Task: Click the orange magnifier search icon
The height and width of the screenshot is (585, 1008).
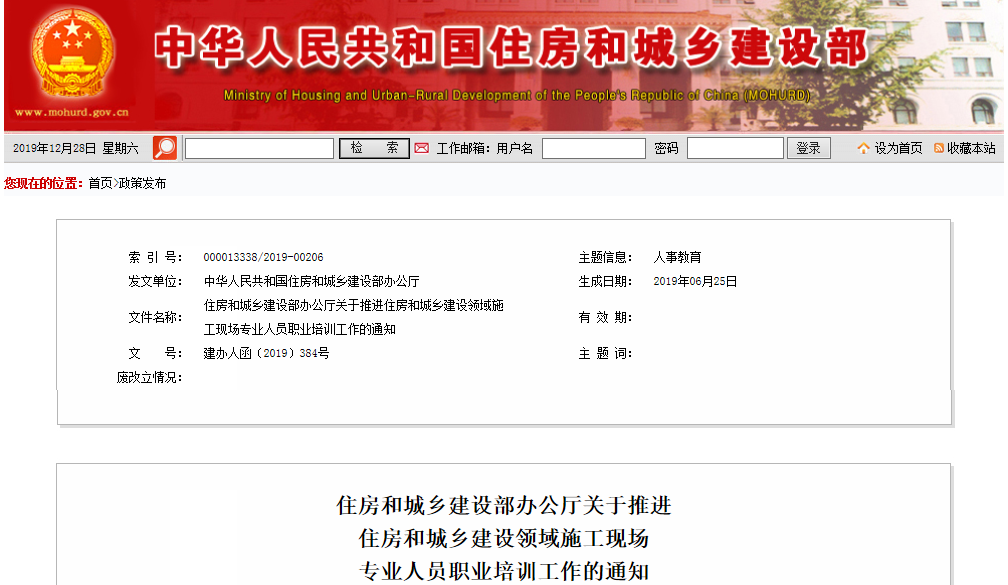Action: pos(165,148)
